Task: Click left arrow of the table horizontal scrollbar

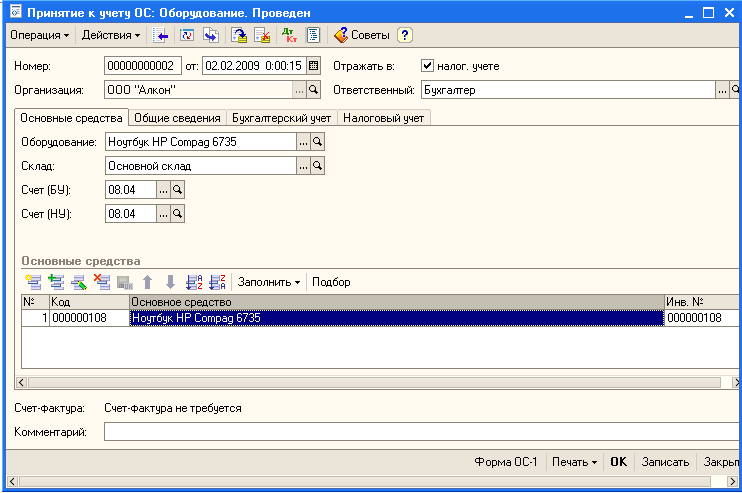Action: [x=21, y=382]
